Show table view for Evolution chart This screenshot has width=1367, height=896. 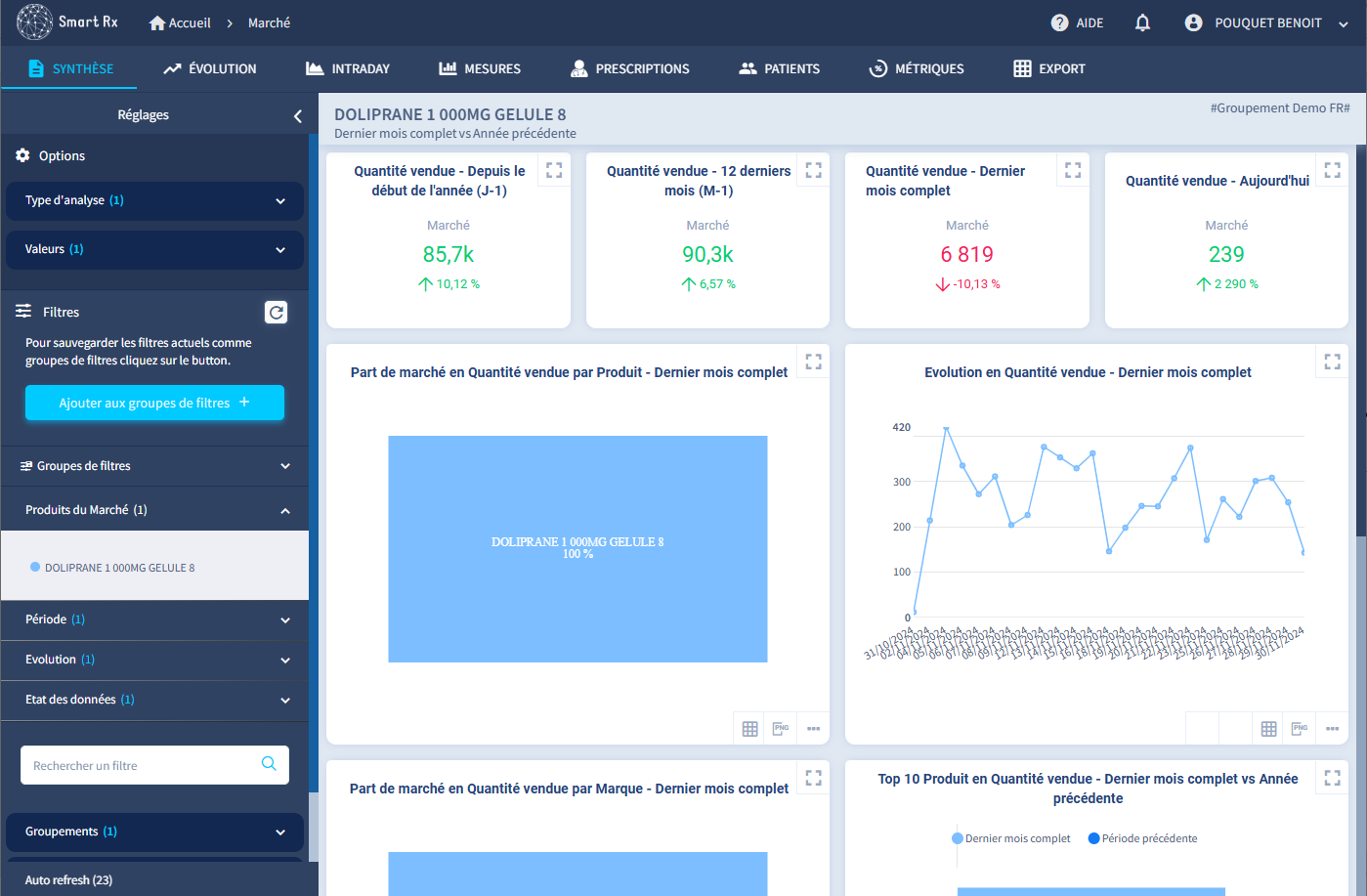(1268, 729)
